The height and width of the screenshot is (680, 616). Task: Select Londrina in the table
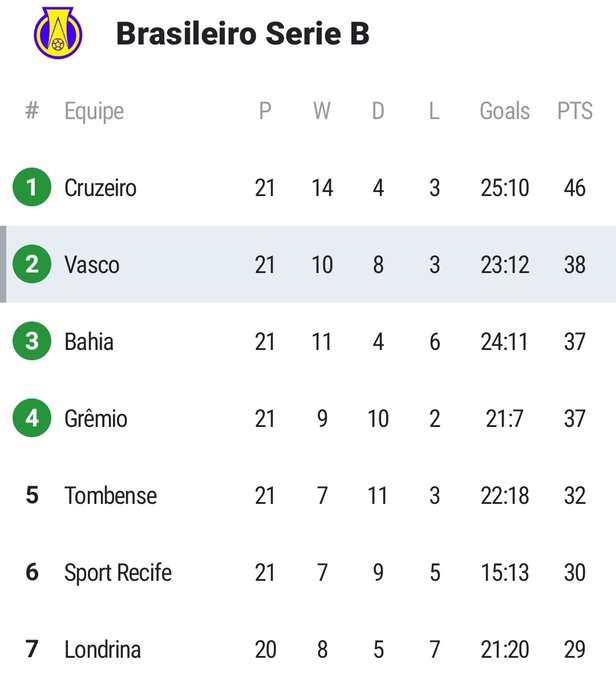point(102,650)
